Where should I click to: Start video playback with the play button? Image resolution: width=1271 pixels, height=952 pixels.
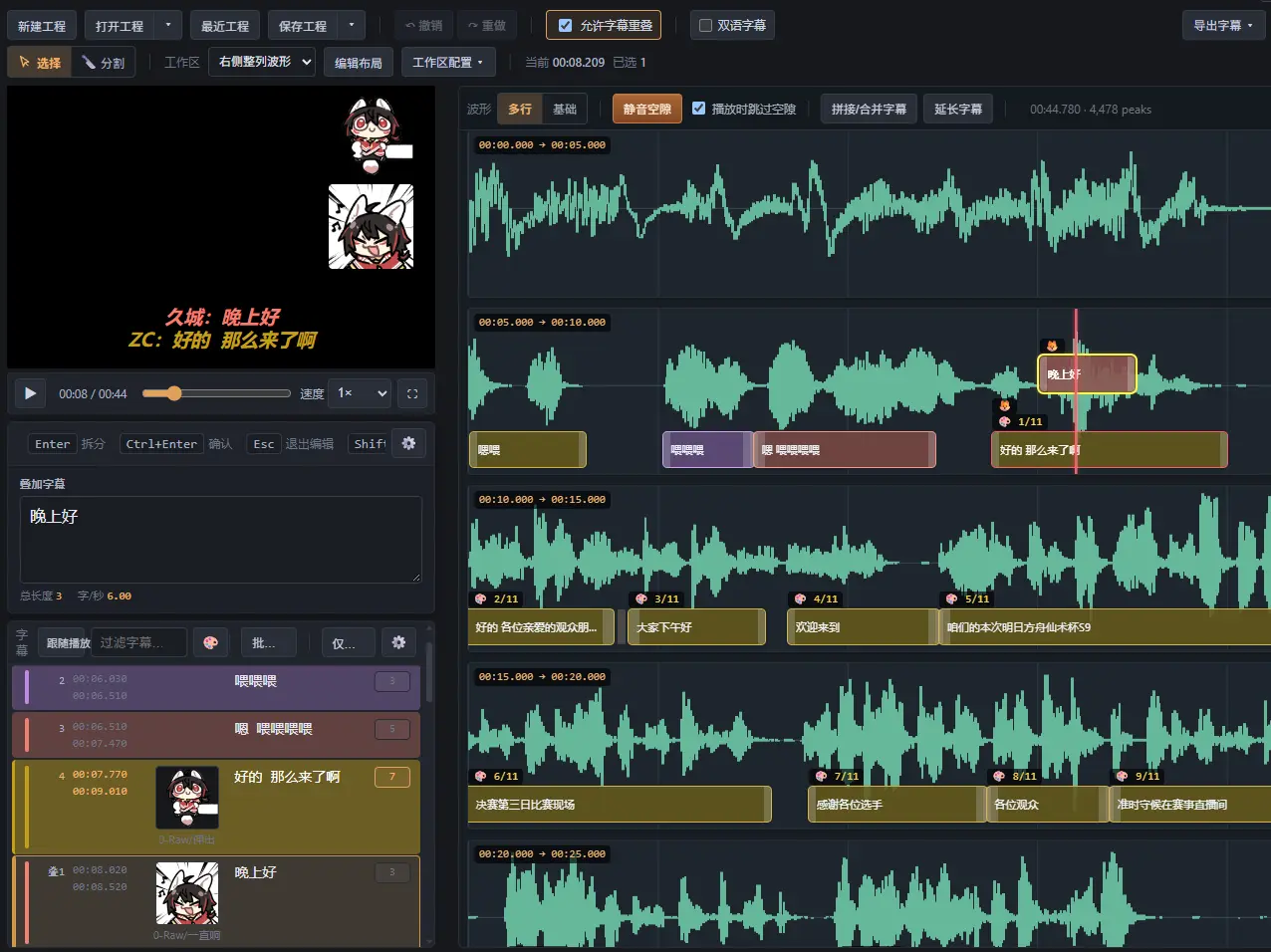(x=30, y=393)
